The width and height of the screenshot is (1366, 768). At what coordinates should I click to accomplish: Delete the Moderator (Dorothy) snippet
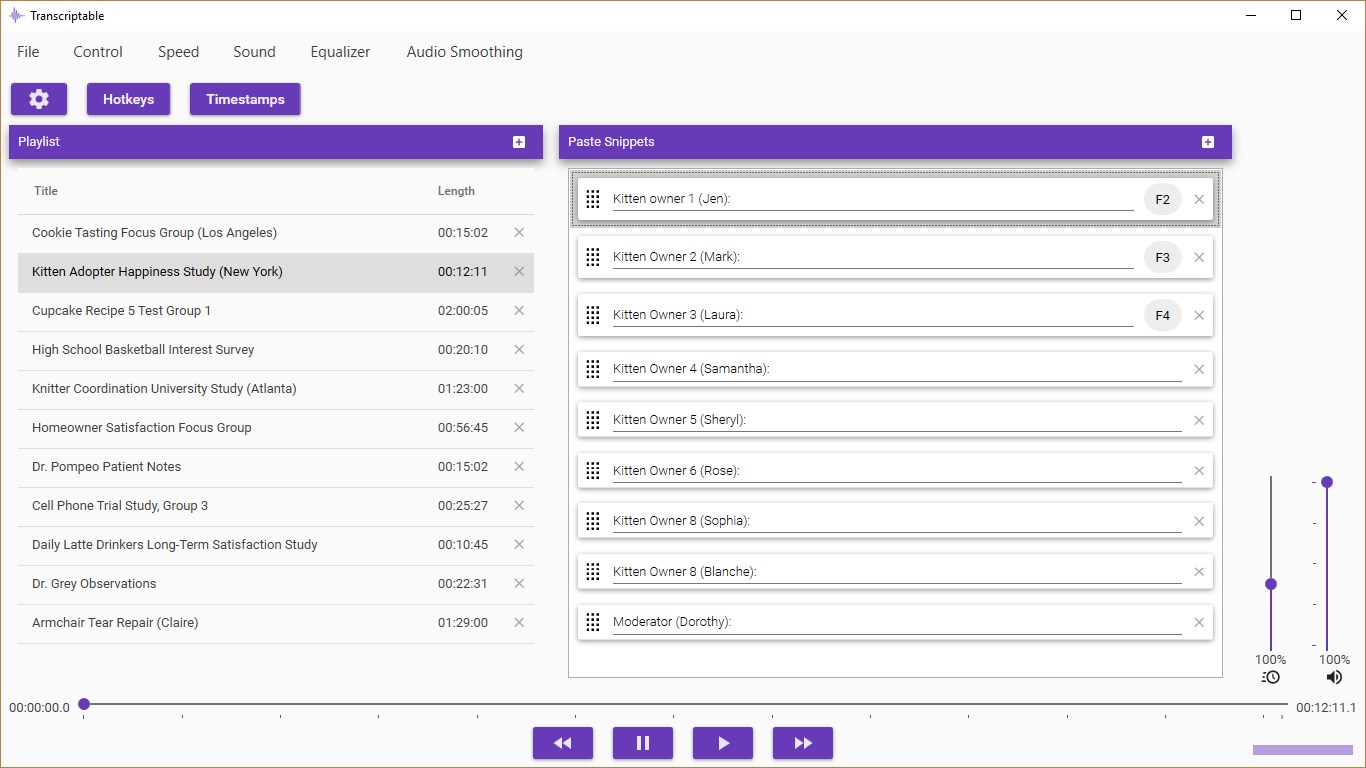[1199, 621]
